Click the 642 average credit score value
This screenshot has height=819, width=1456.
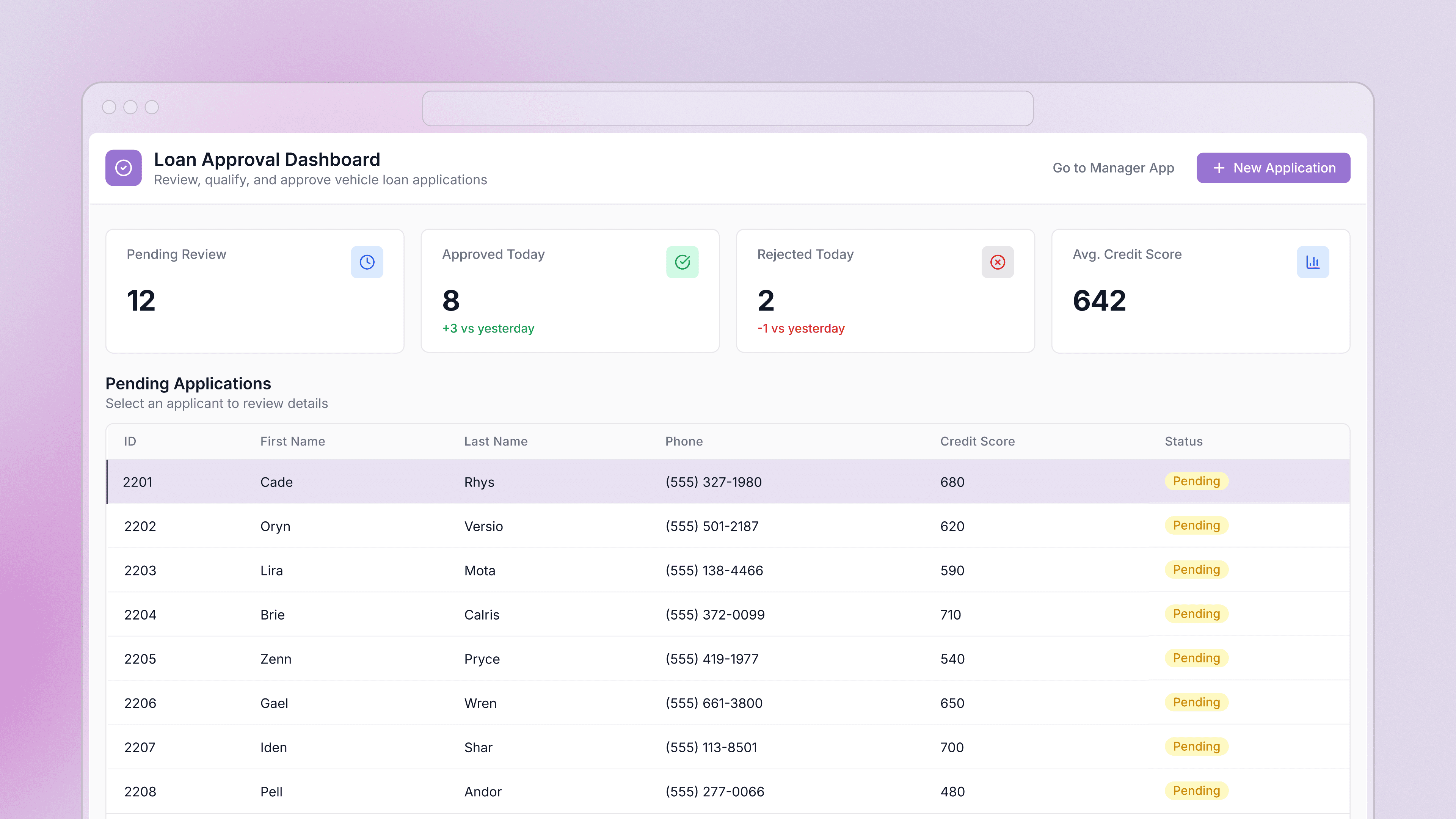pos(1099,300)
